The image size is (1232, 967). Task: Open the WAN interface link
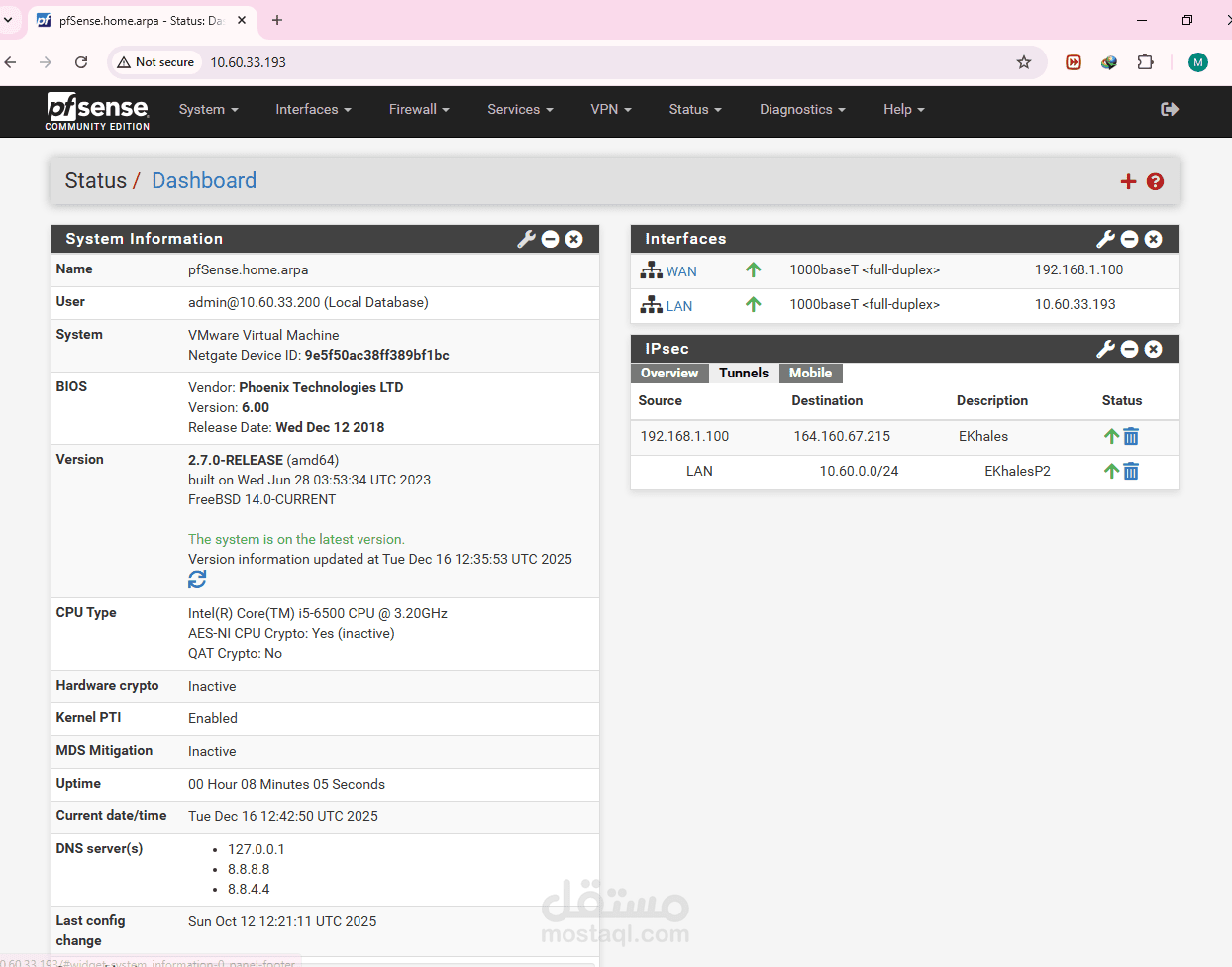[x=680, y=270]
